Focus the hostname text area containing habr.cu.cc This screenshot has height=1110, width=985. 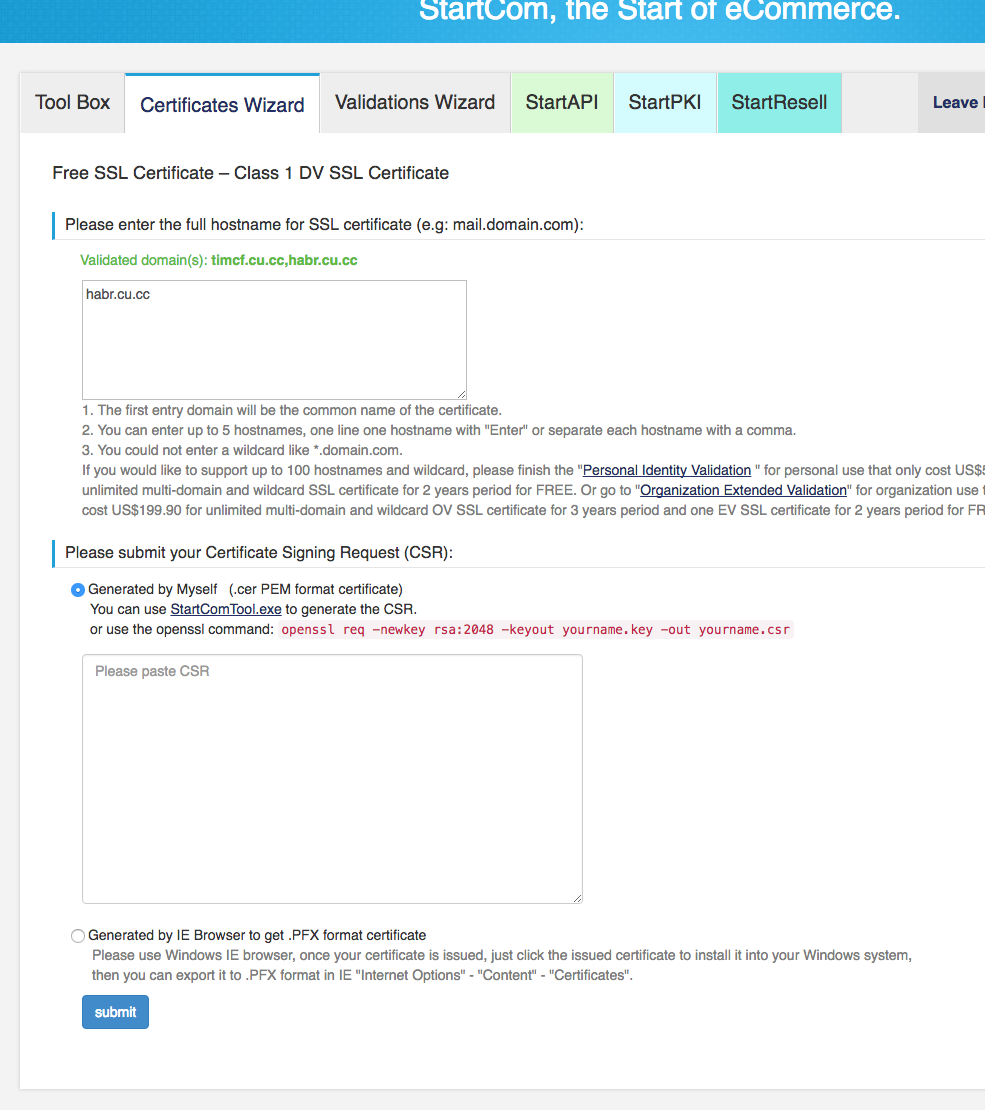274,340
